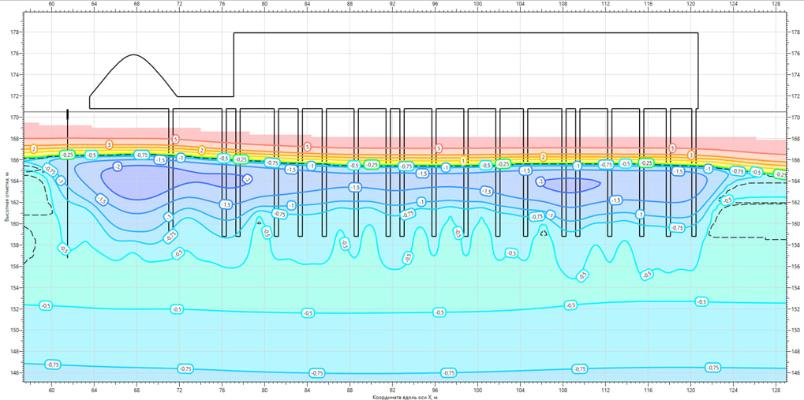The image size is (804, 400).
Task: Click the orange 2 label at far left
Action: tap(34, 148)
